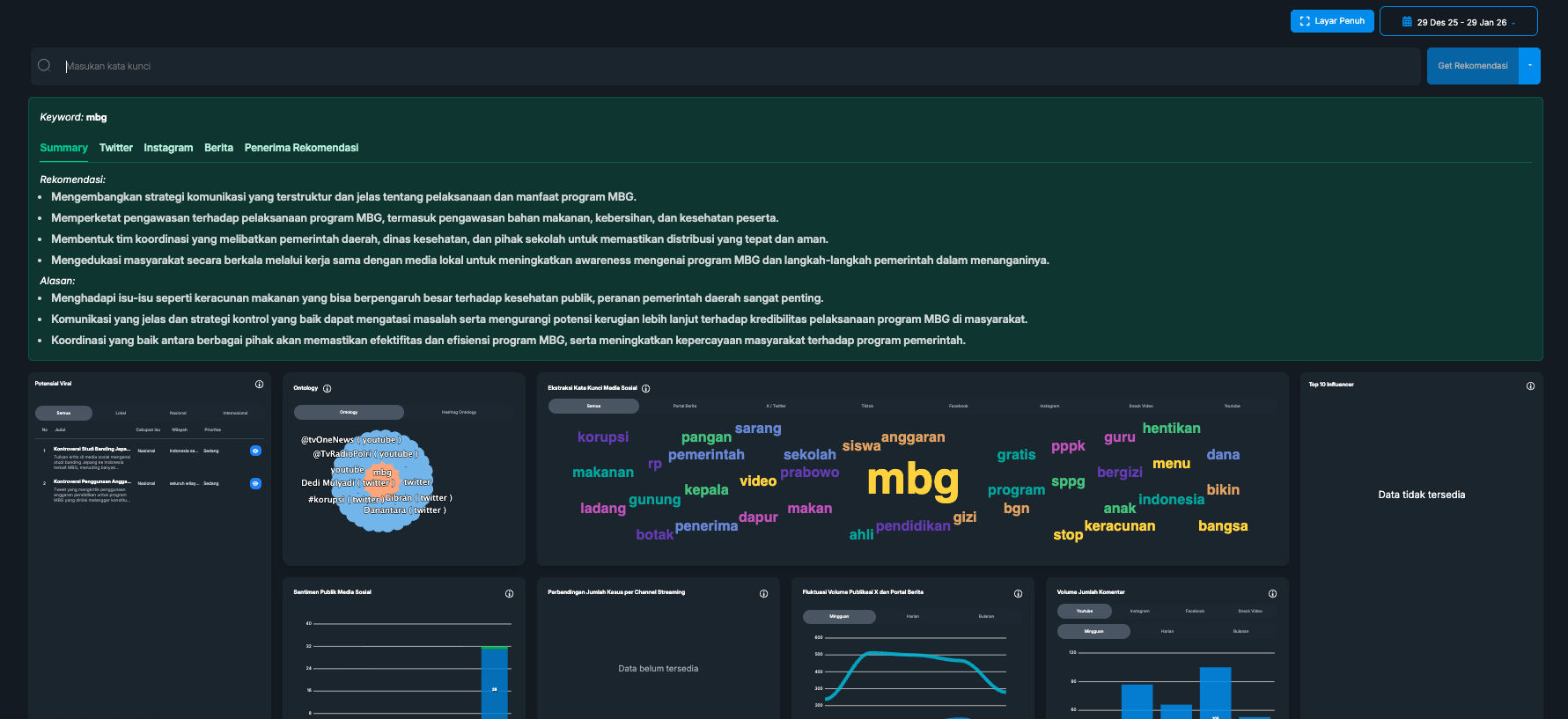Select Harian in Fluktuasi Volume panel
The image size is (1568, 719).
(x=913, y=617)
